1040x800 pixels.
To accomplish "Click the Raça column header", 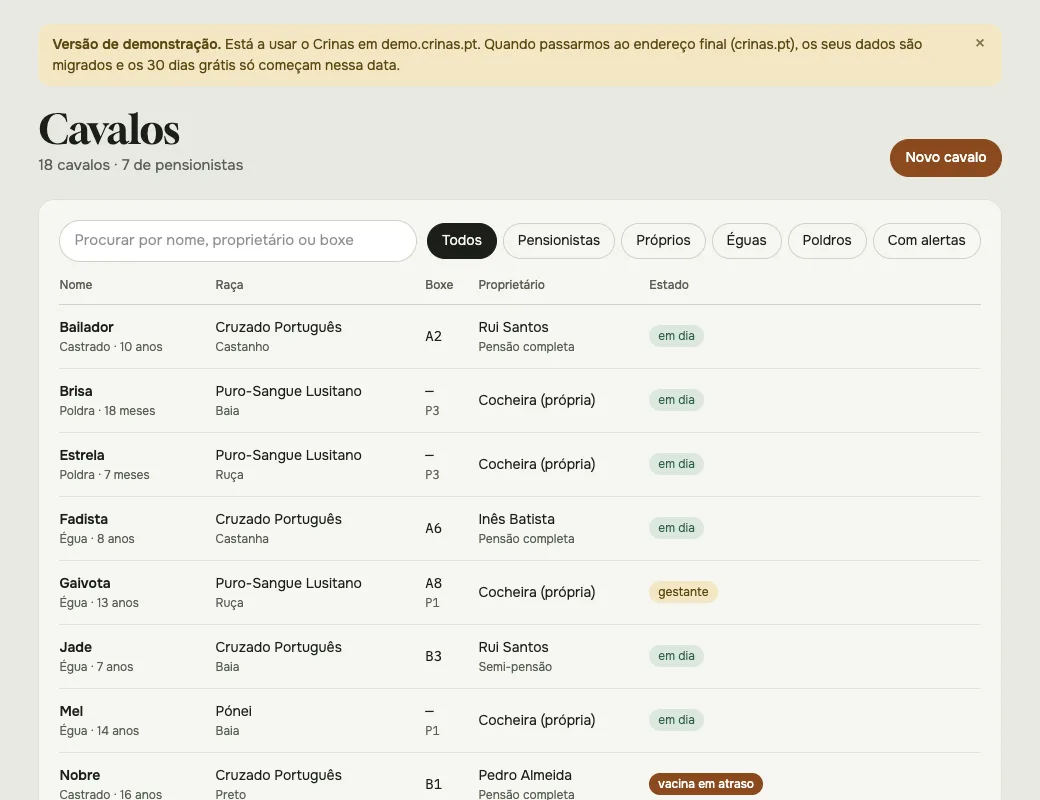I will (x=229, y=285).
